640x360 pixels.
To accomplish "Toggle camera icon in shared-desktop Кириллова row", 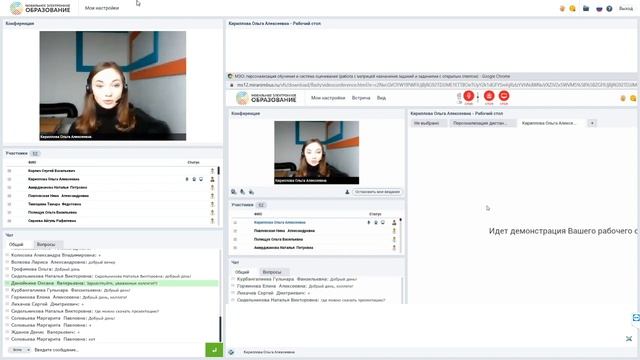I will 376,222.
